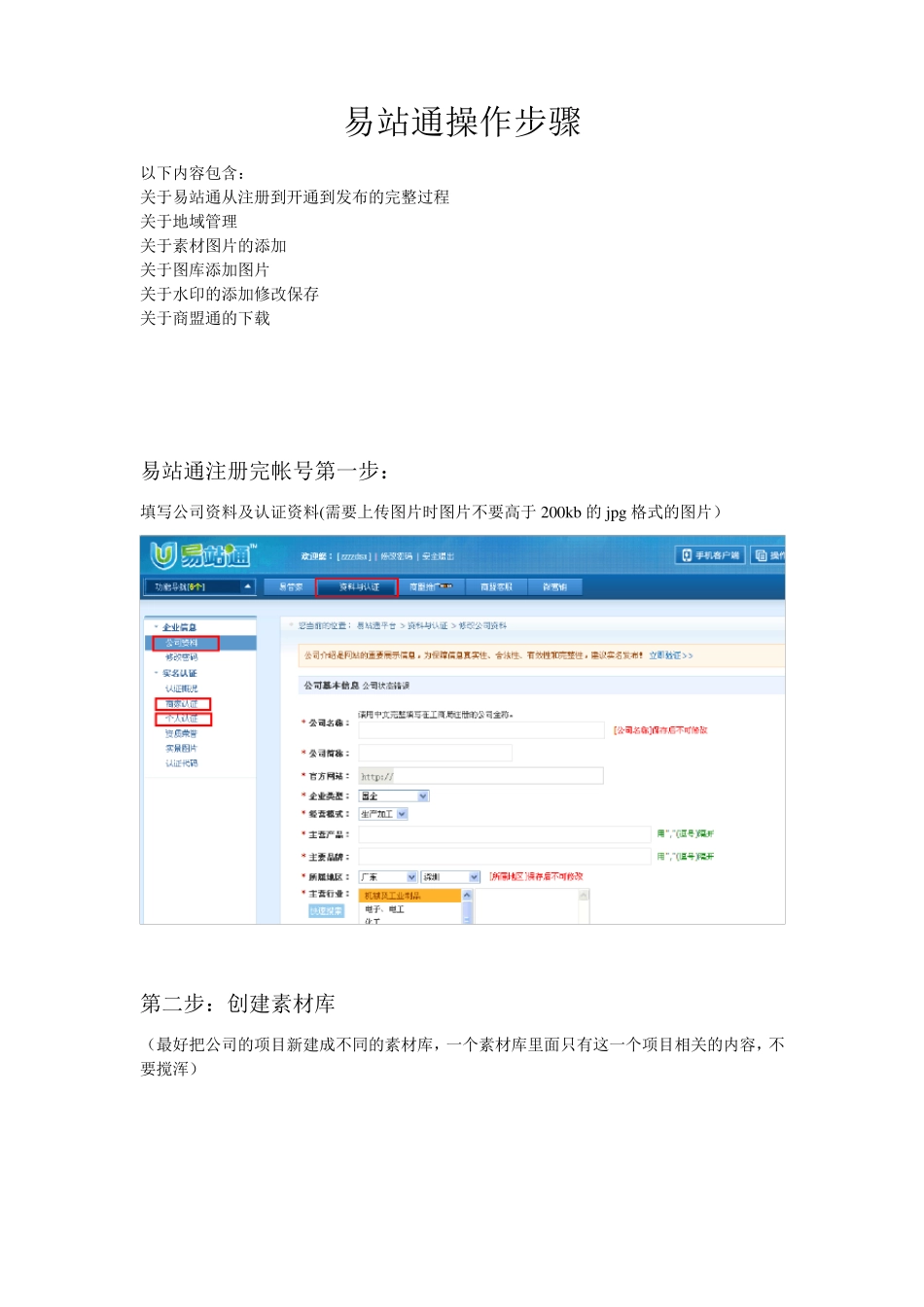Open the 企业类型 dropdown
The image size is (924, 1307).
pos(394,795)
